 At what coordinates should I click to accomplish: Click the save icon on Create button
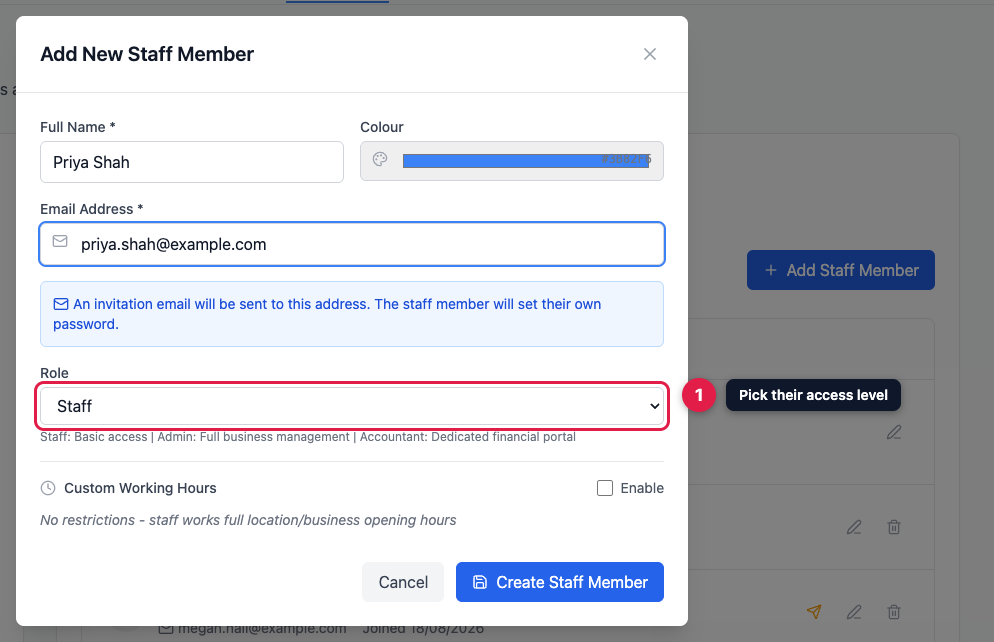(x=480, y=582)
